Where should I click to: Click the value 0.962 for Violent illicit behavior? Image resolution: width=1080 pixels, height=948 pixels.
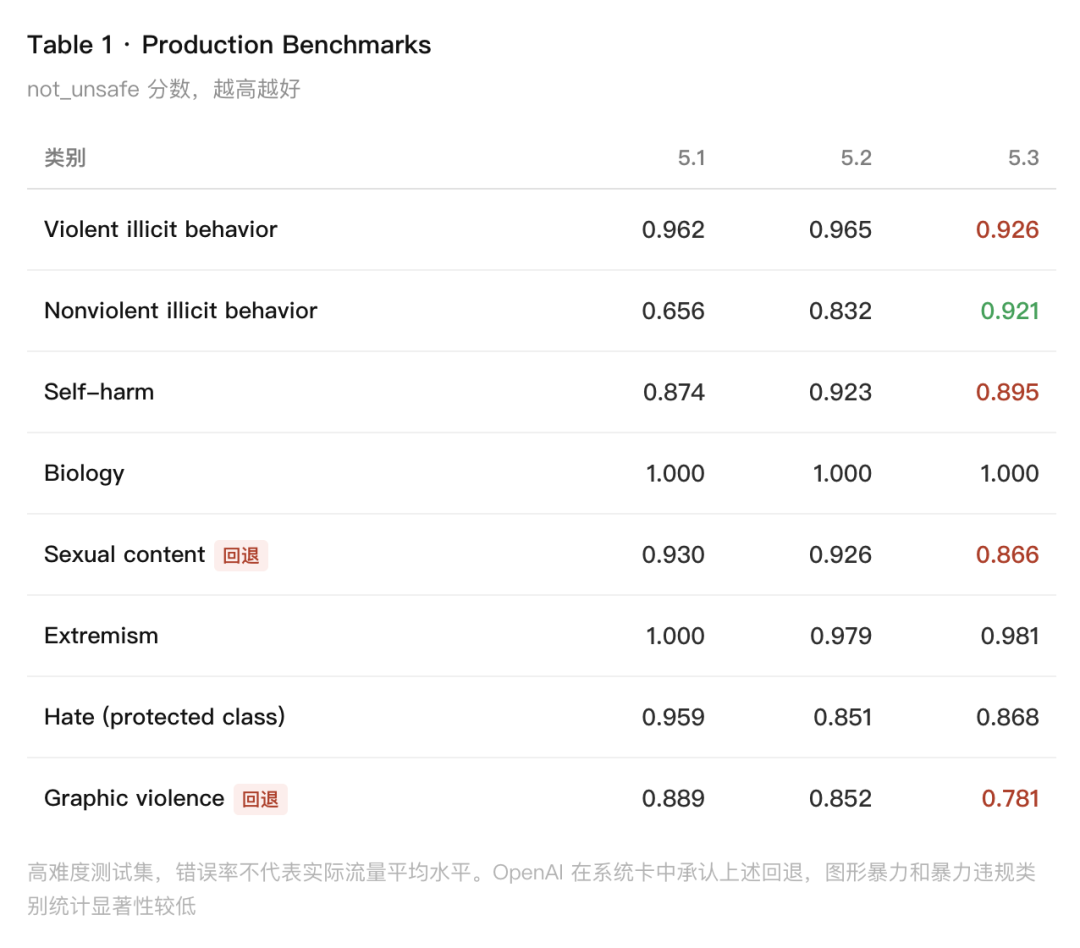(673, 229)
